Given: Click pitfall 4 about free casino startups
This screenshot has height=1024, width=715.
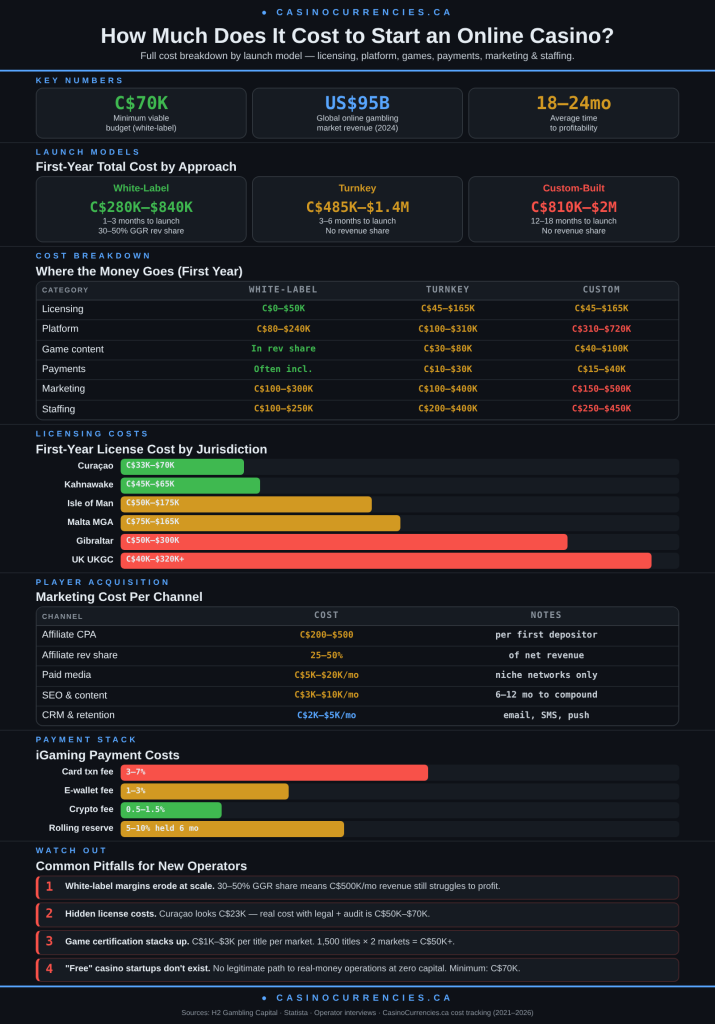Looking at the screenshot, I should click(357, 969).
